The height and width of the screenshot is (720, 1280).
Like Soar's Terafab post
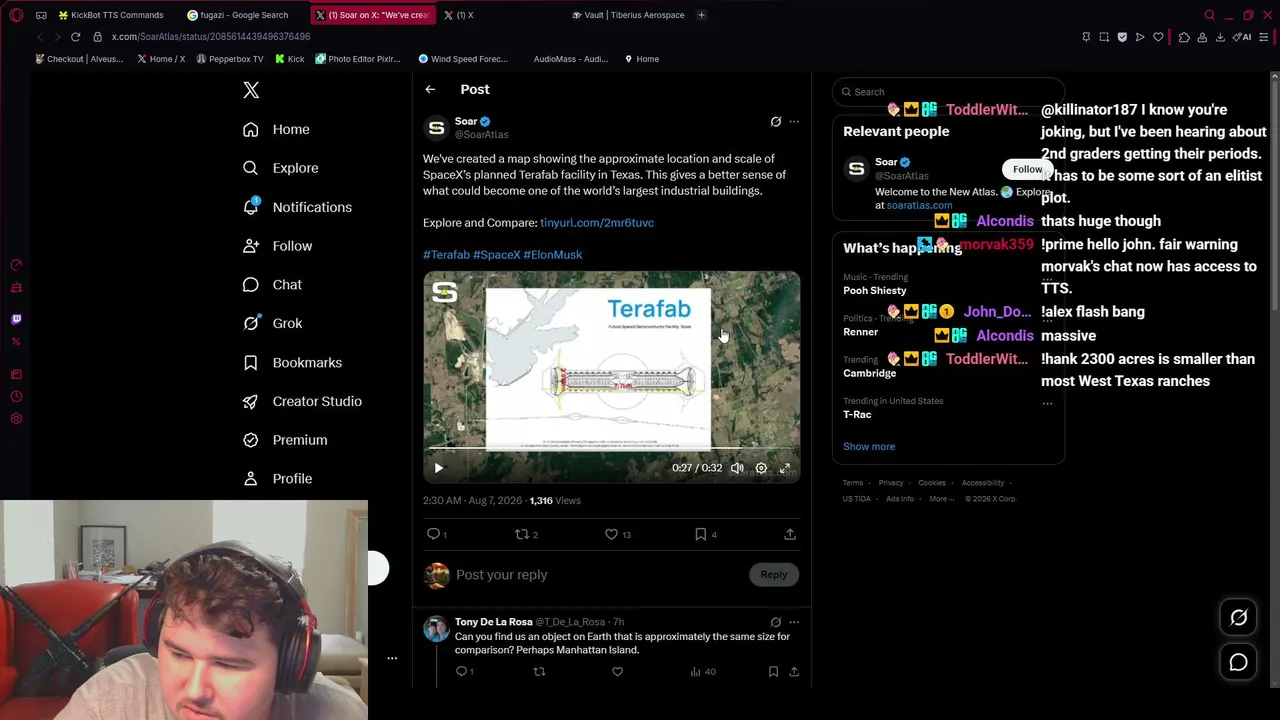(x=611, y=534)
